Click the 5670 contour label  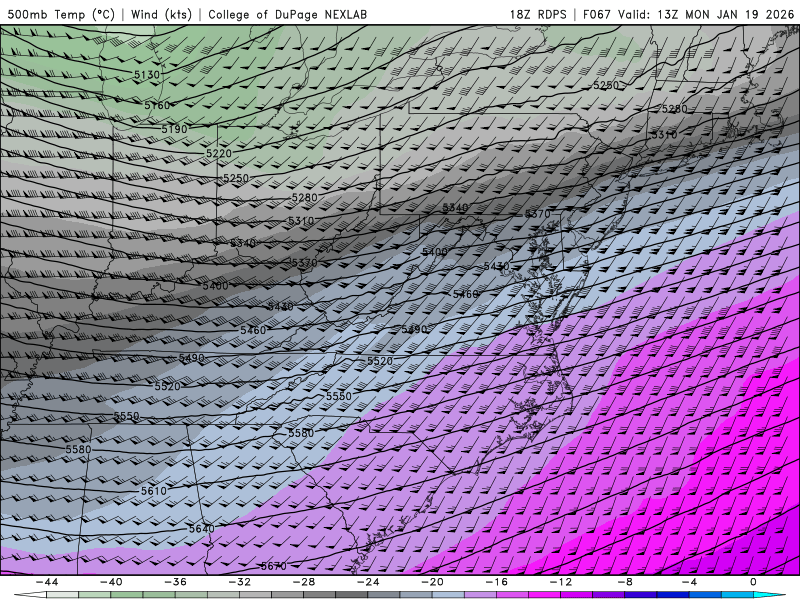[x=273, y=566]
